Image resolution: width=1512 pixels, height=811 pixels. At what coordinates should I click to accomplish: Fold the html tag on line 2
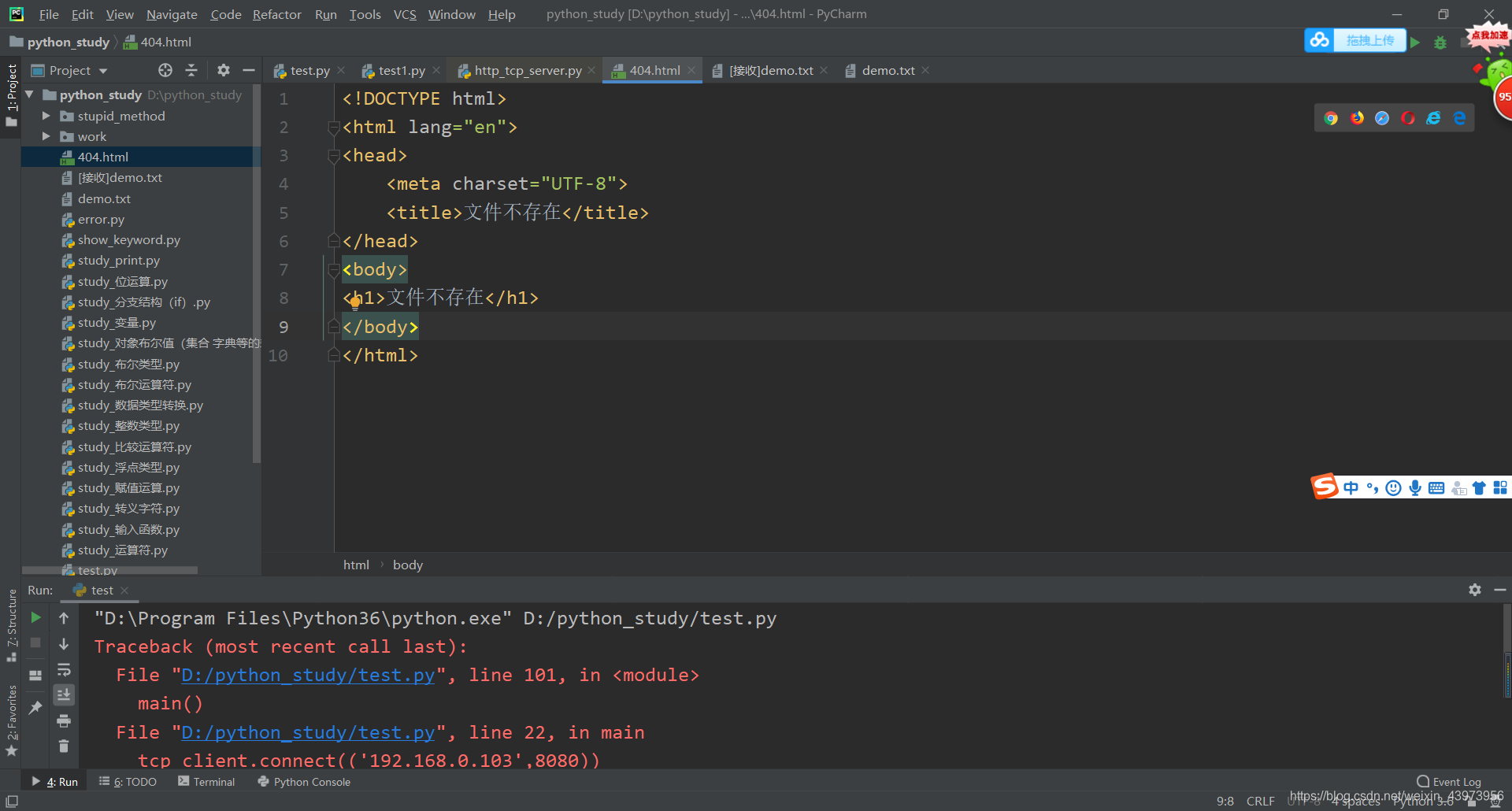click(333, 127)
